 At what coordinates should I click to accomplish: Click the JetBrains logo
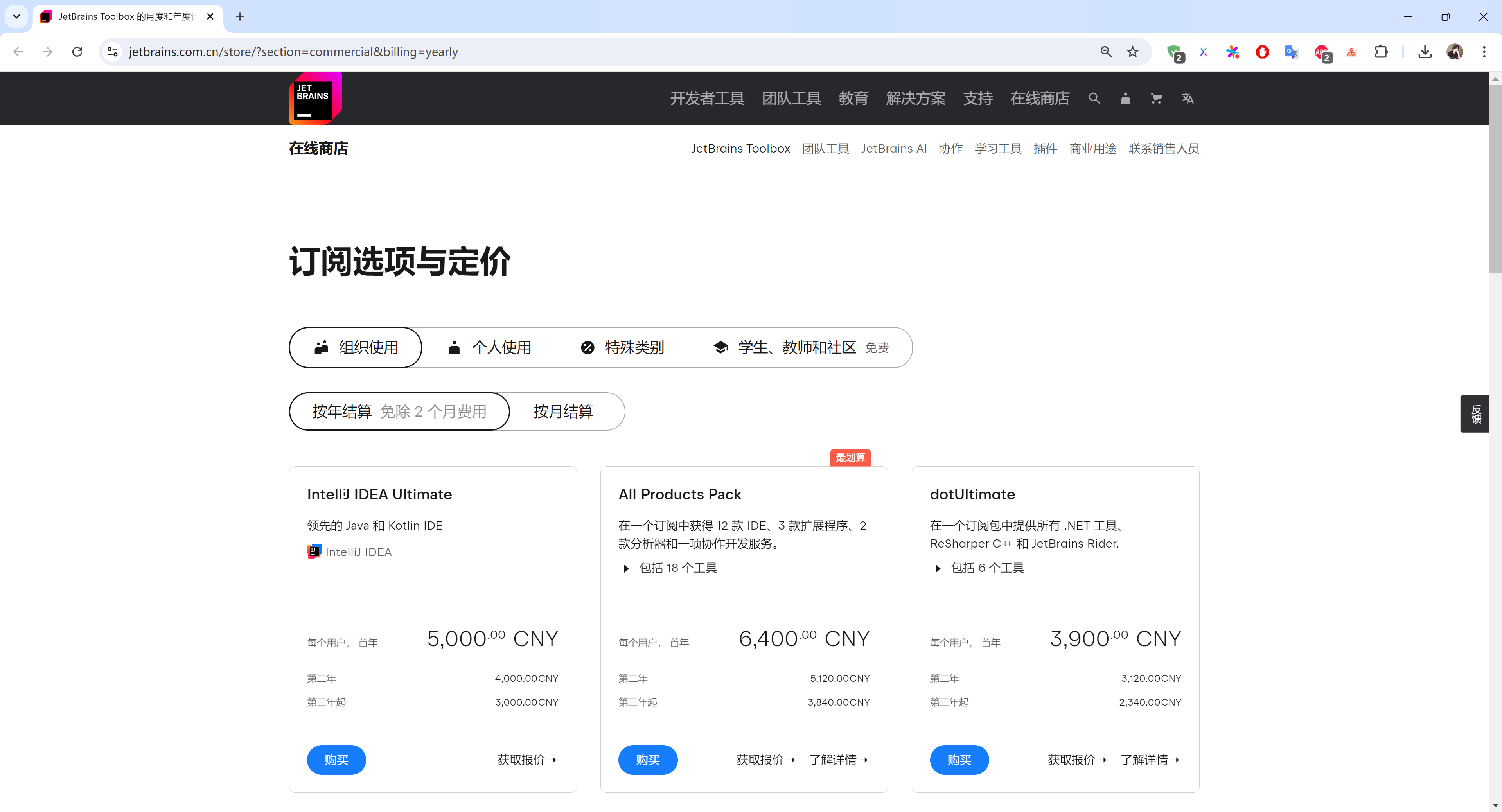315,98
